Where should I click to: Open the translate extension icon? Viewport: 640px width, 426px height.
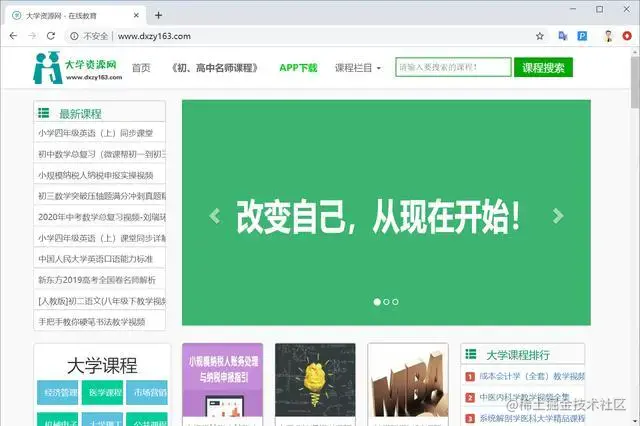[x=563, y=36]
